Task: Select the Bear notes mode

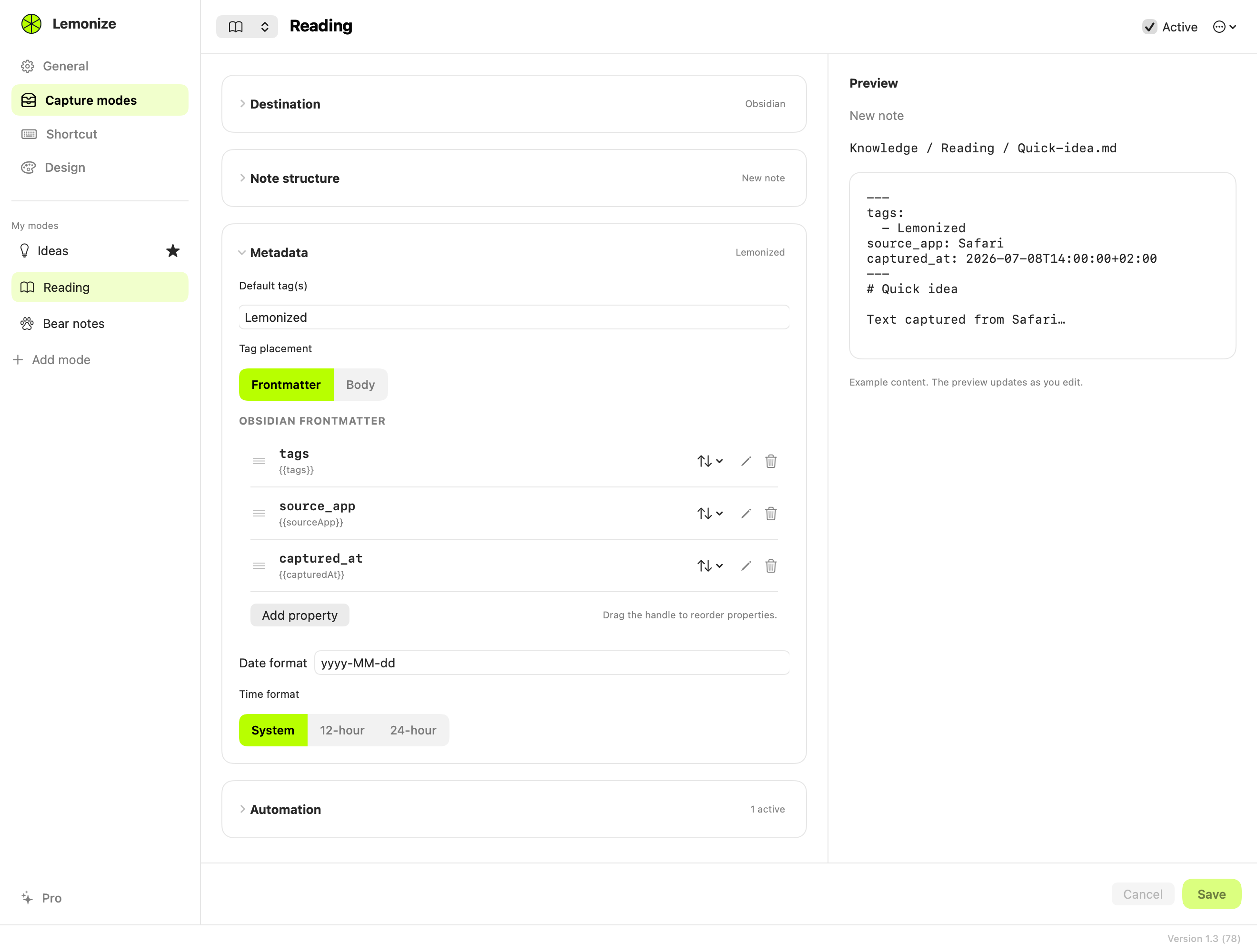Action: (x=100, y=323)
